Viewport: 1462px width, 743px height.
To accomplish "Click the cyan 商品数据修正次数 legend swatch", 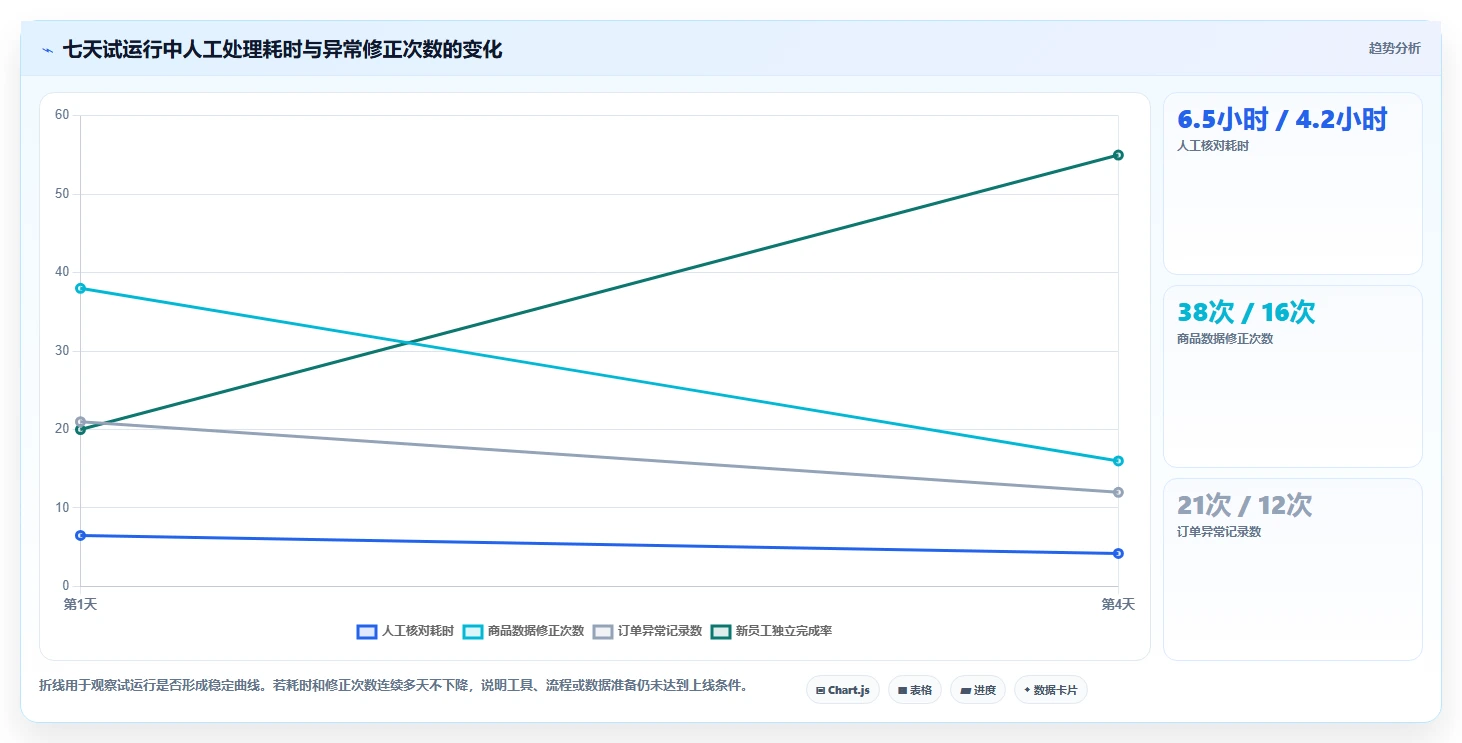I will point(473,631).
